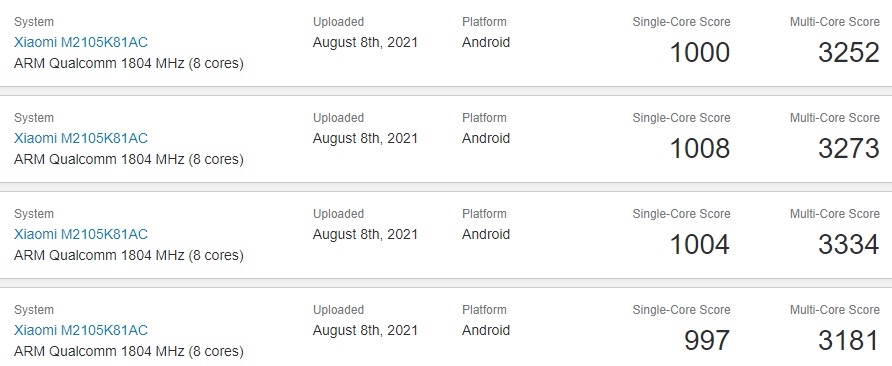Click the upload date in the first result

[365, 42]
